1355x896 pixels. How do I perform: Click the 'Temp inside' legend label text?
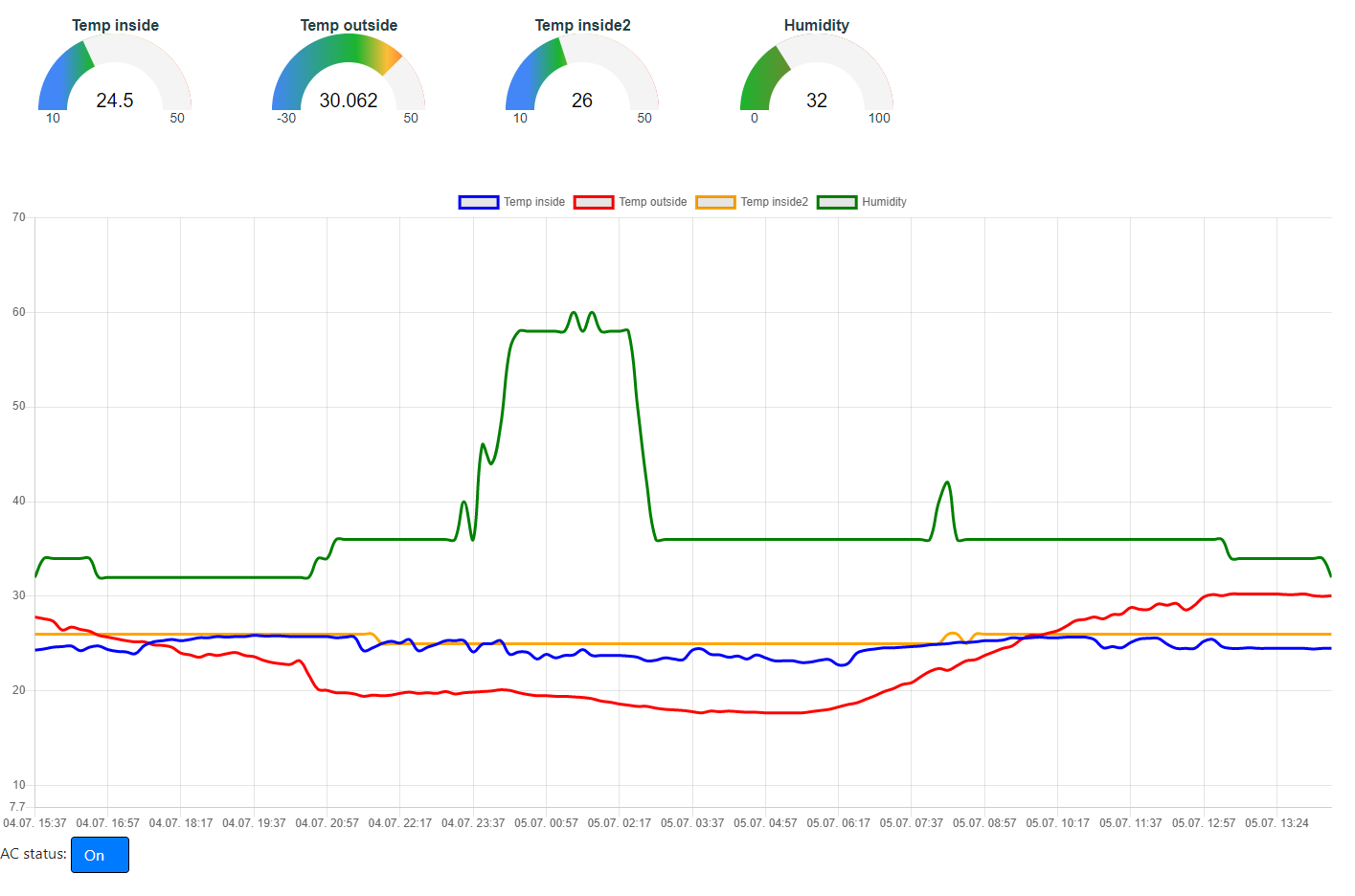coord(534,202)
